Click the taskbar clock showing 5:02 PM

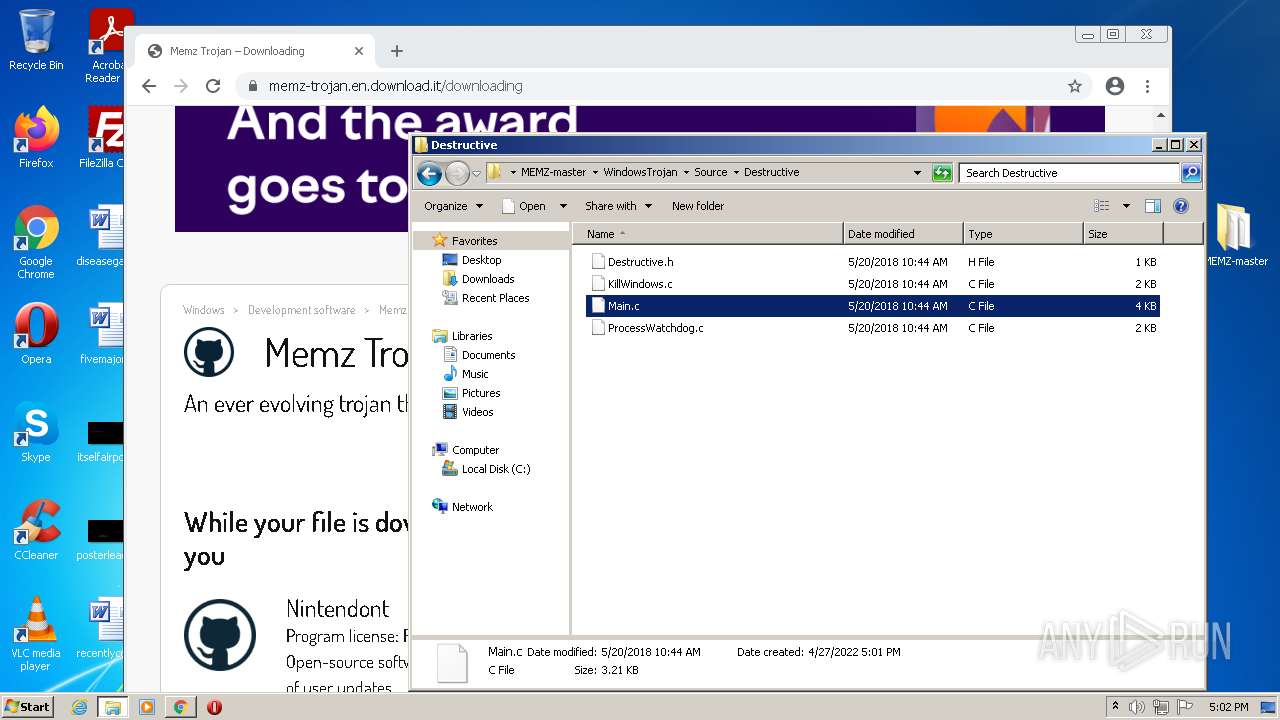point(1228,707)
